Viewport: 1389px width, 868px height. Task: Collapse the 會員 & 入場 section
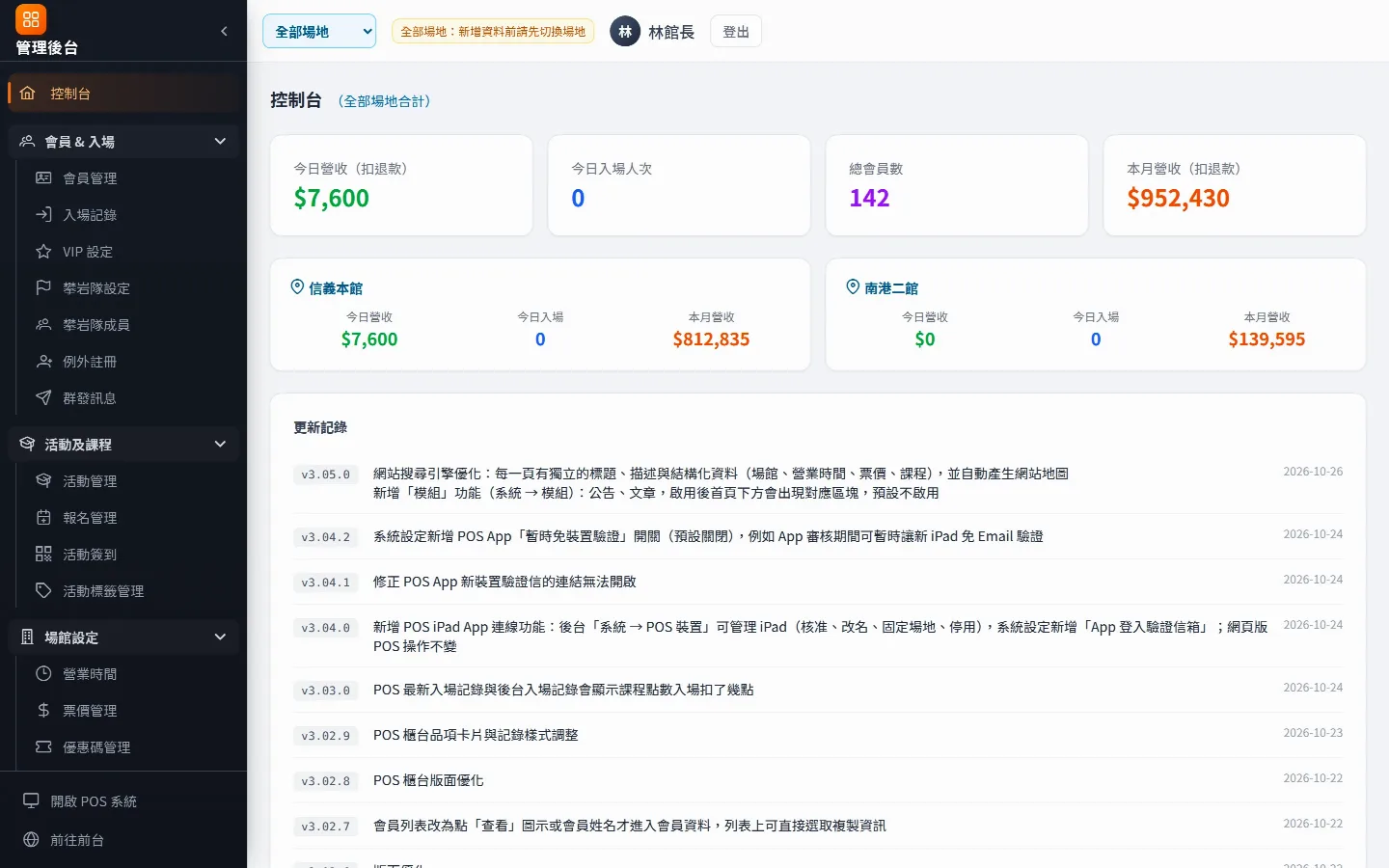pyautogui.click(x=123, y=141)
